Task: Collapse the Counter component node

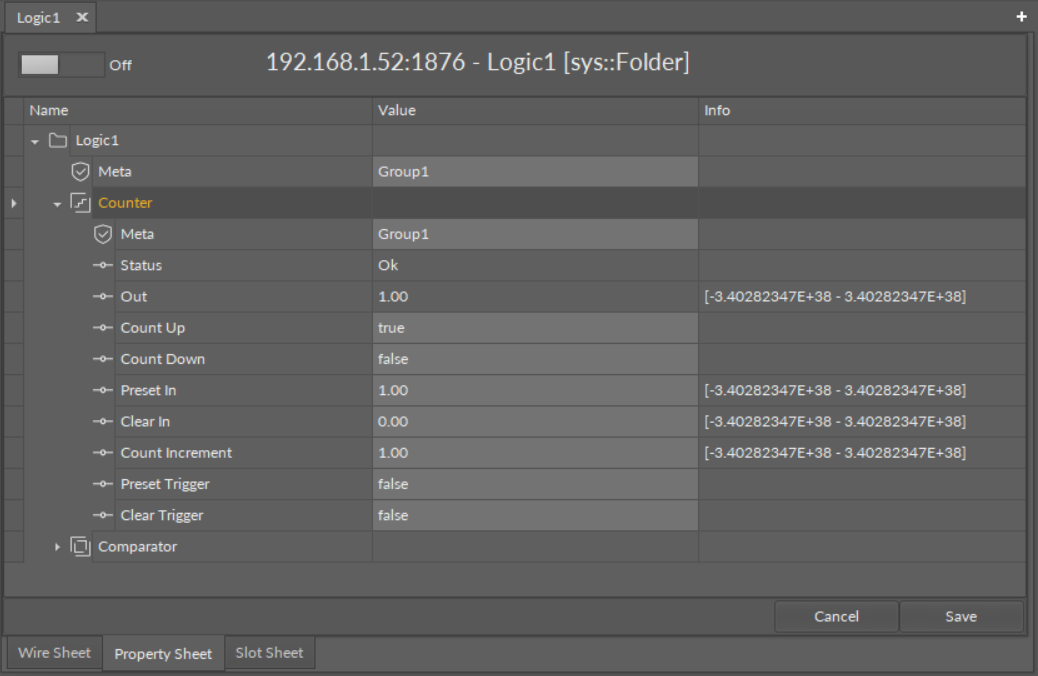Action: pyautogui.click(x=58, y=204)
